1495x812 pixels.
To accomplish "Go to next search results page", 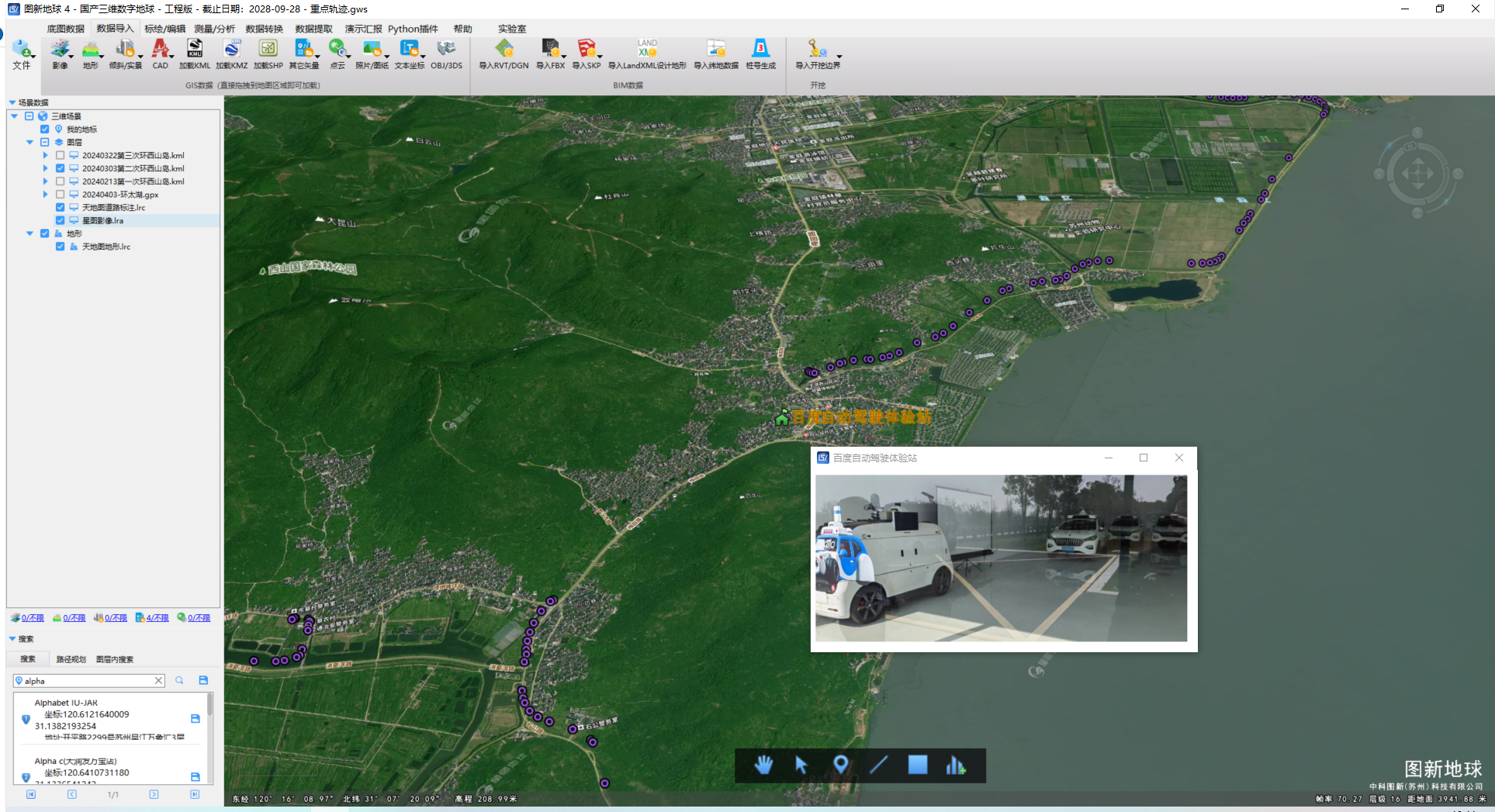I will tap(154, 794).
